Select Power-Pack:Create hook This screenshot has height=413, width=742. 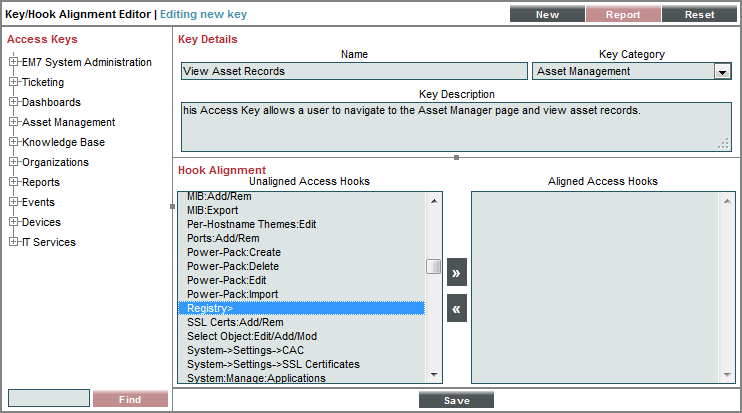pyautogui.click(x=301, y=252)
